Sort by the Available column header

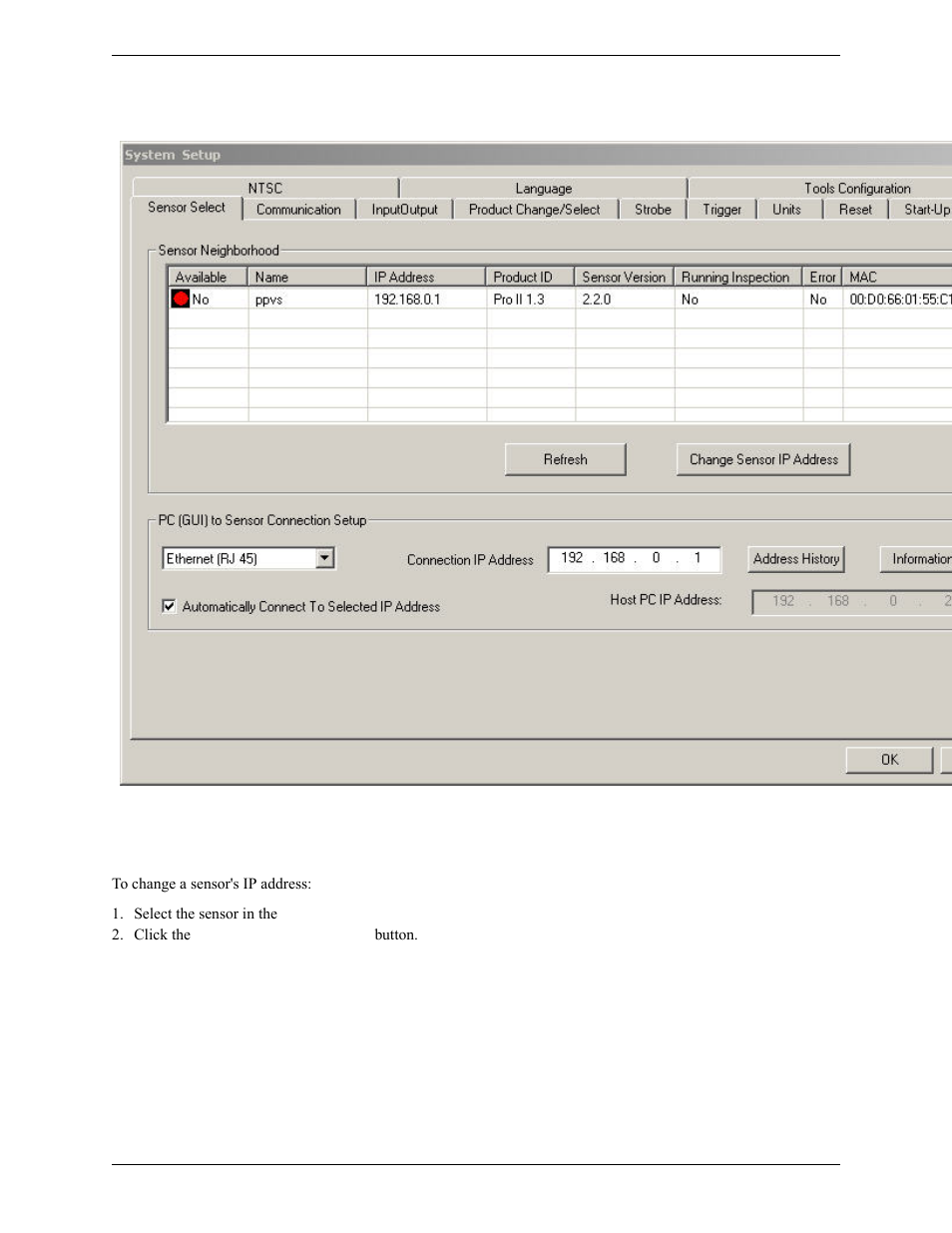208,277
